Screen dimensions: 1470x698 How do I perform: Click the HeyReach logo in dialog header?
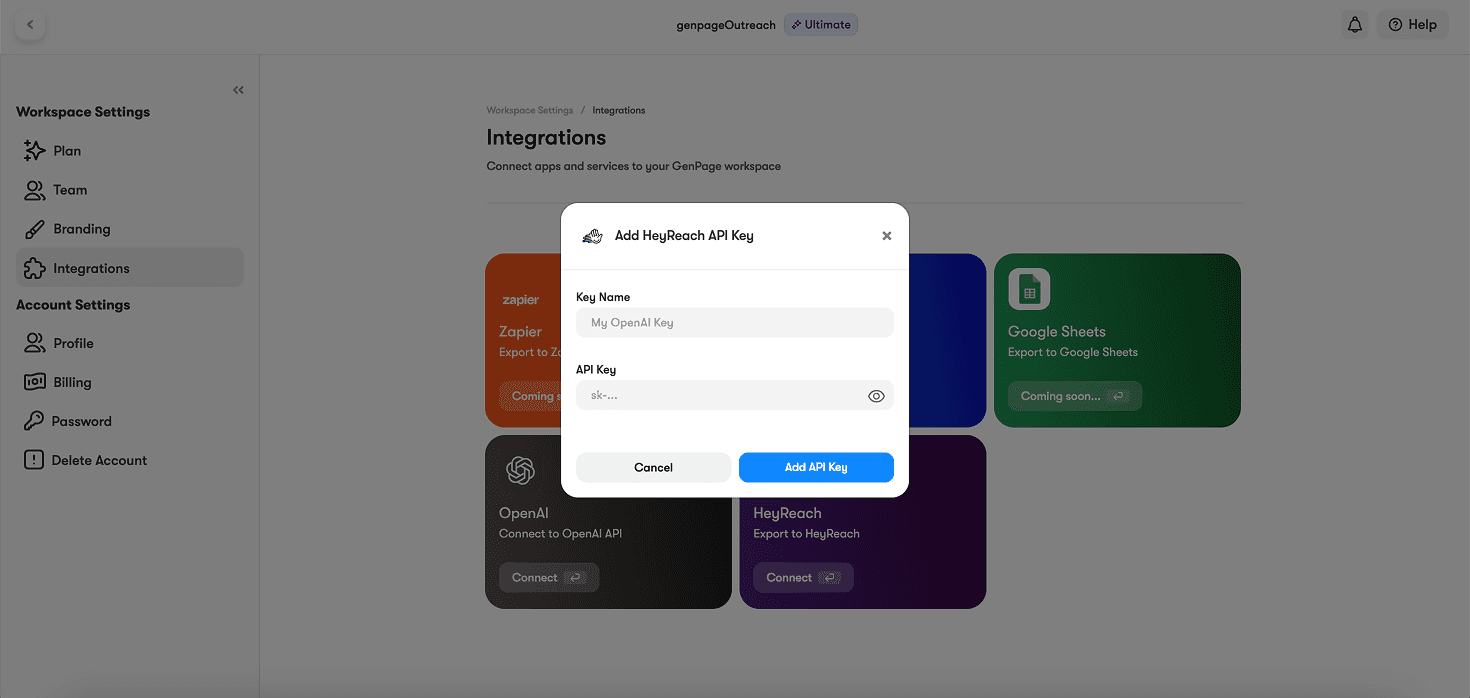(592, 236)
